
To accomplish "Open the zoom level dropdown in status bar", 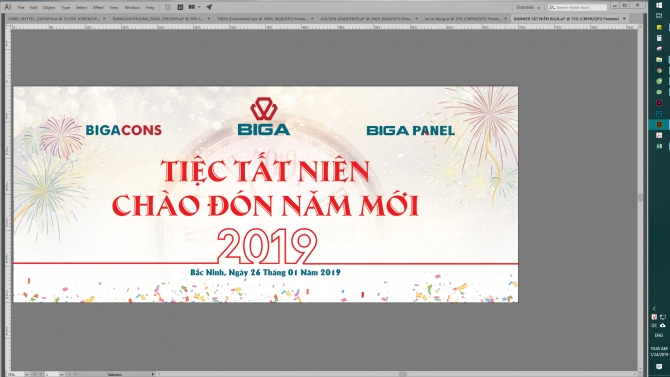I will (x=27, y=374).
